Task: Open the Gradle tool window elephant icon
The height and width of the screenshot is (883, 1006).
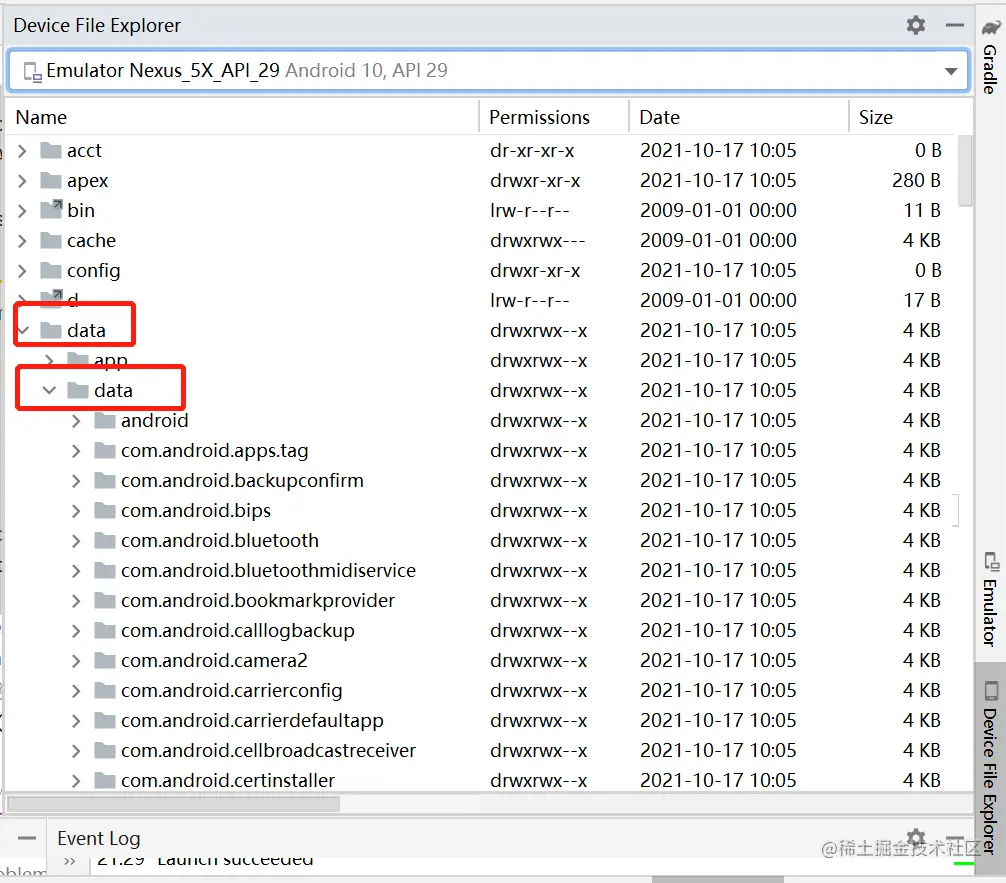Action: (x=990, y=27)
